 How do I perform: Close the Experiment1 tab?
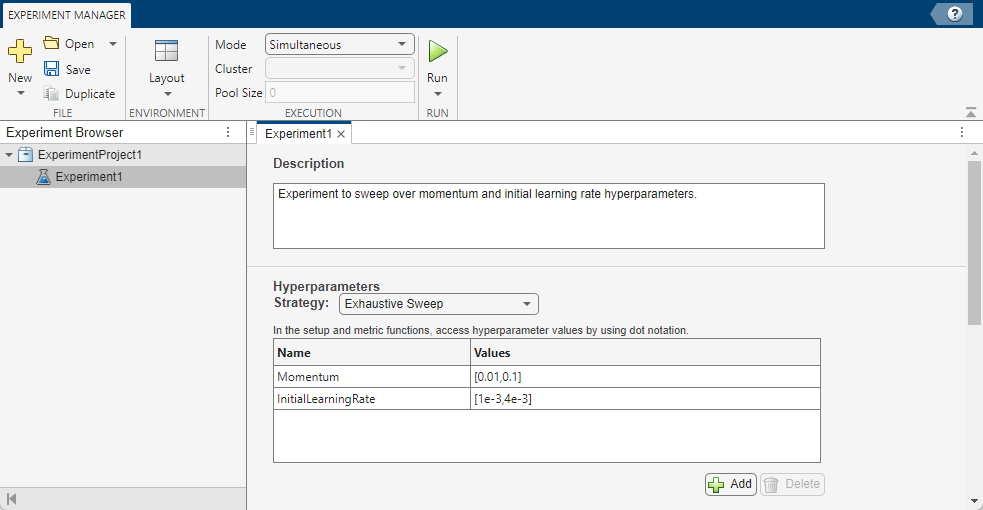[x=341, y=134]
